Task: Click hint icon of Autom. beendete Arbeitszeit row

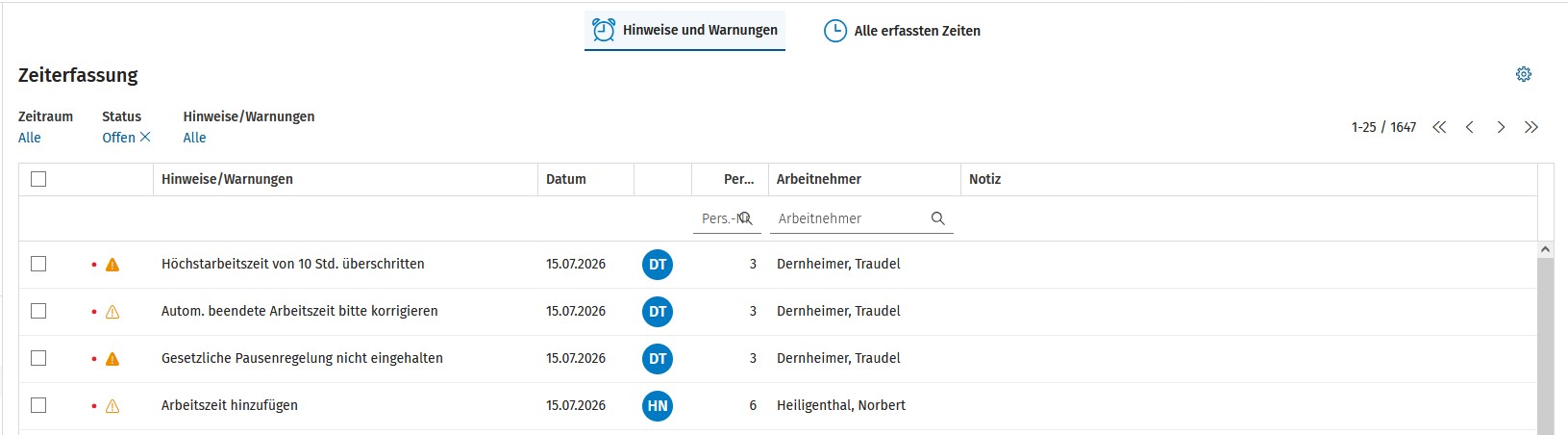Action: click(x=112, y=312)
